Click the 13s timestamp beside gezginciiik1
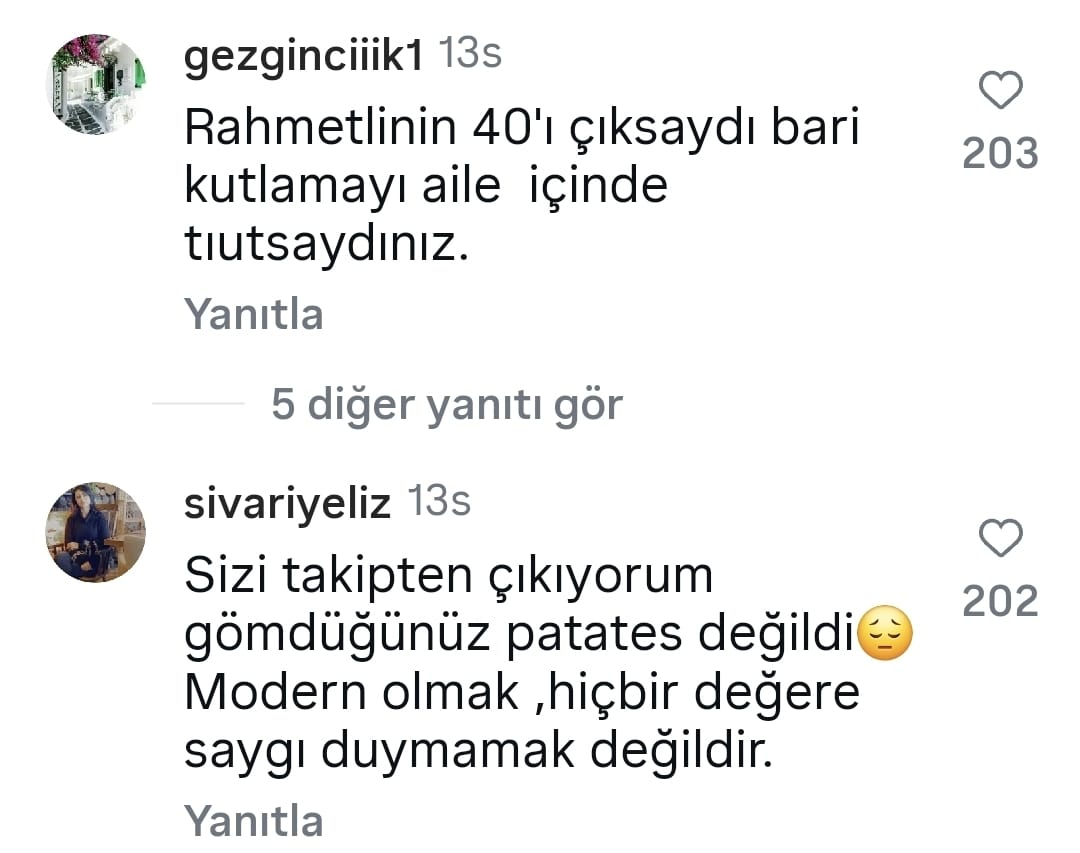Viewport: 1080px width, 853px height. (470, 53)
